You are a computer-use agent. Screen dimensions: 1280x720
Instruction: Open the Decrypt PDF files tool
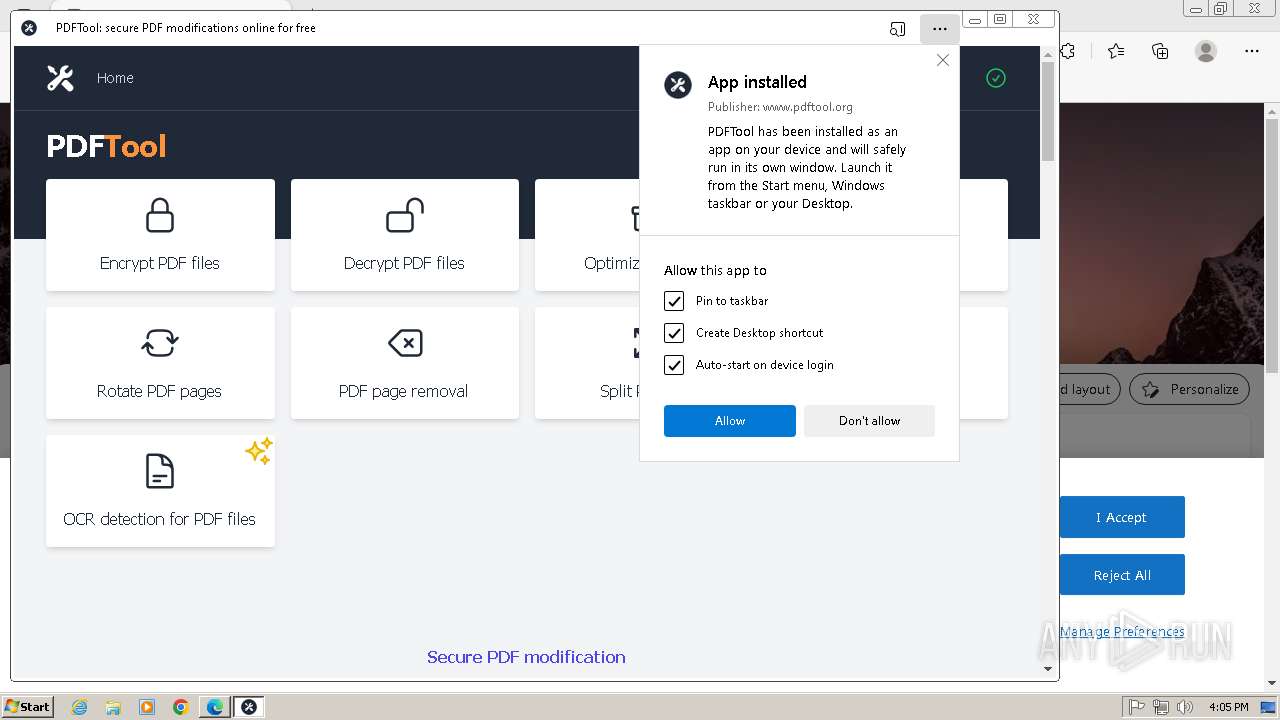(404, 235)
